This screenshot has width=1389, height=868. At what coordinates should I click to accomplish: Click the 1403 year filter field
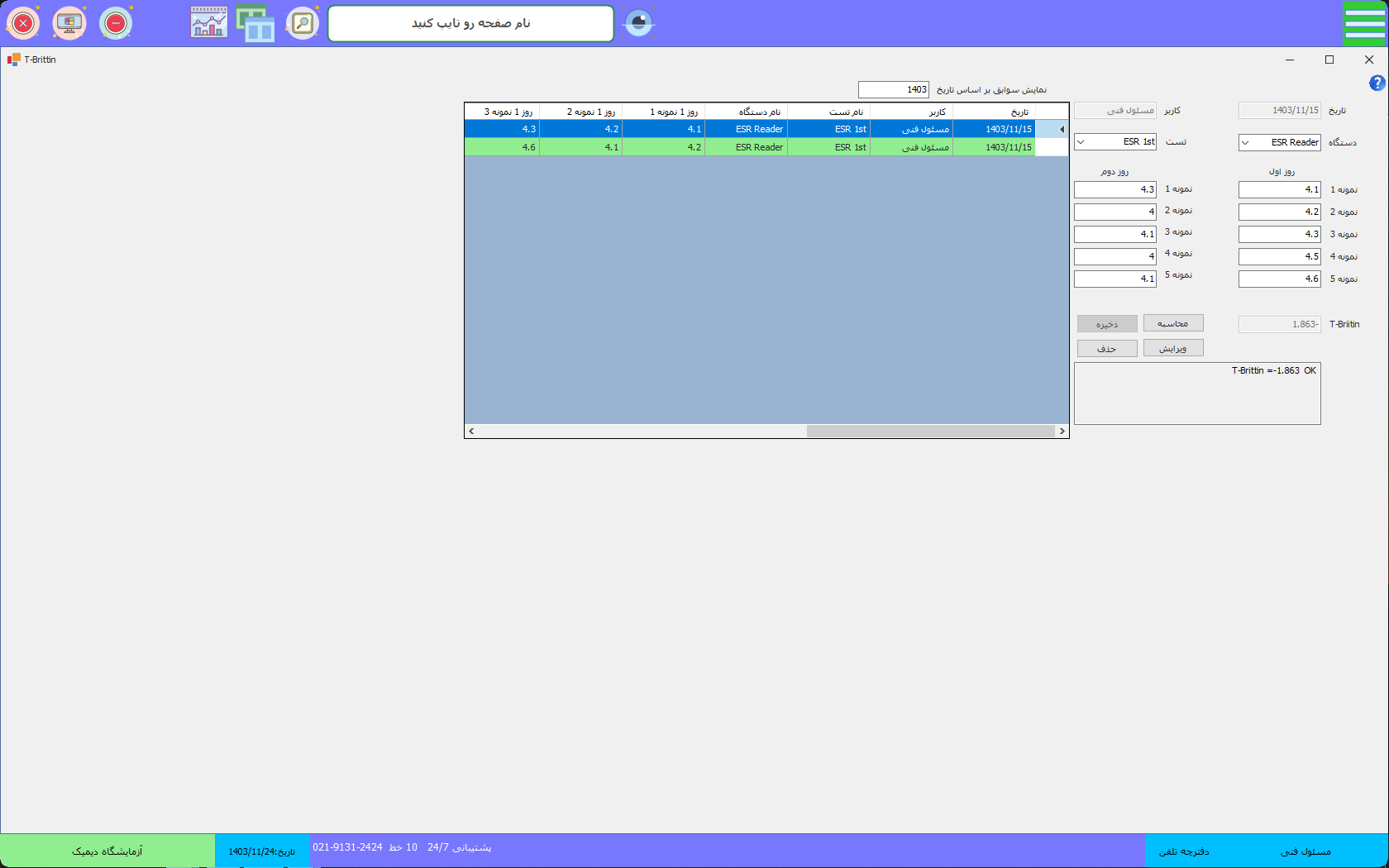tap(893, 89)
